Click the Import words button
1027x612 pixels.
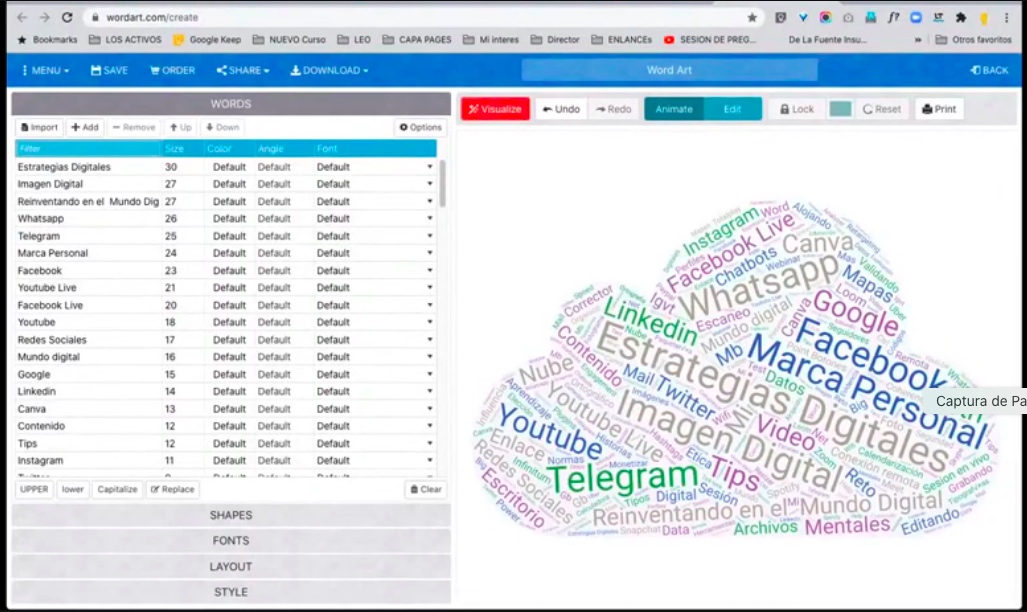(39, 127)
